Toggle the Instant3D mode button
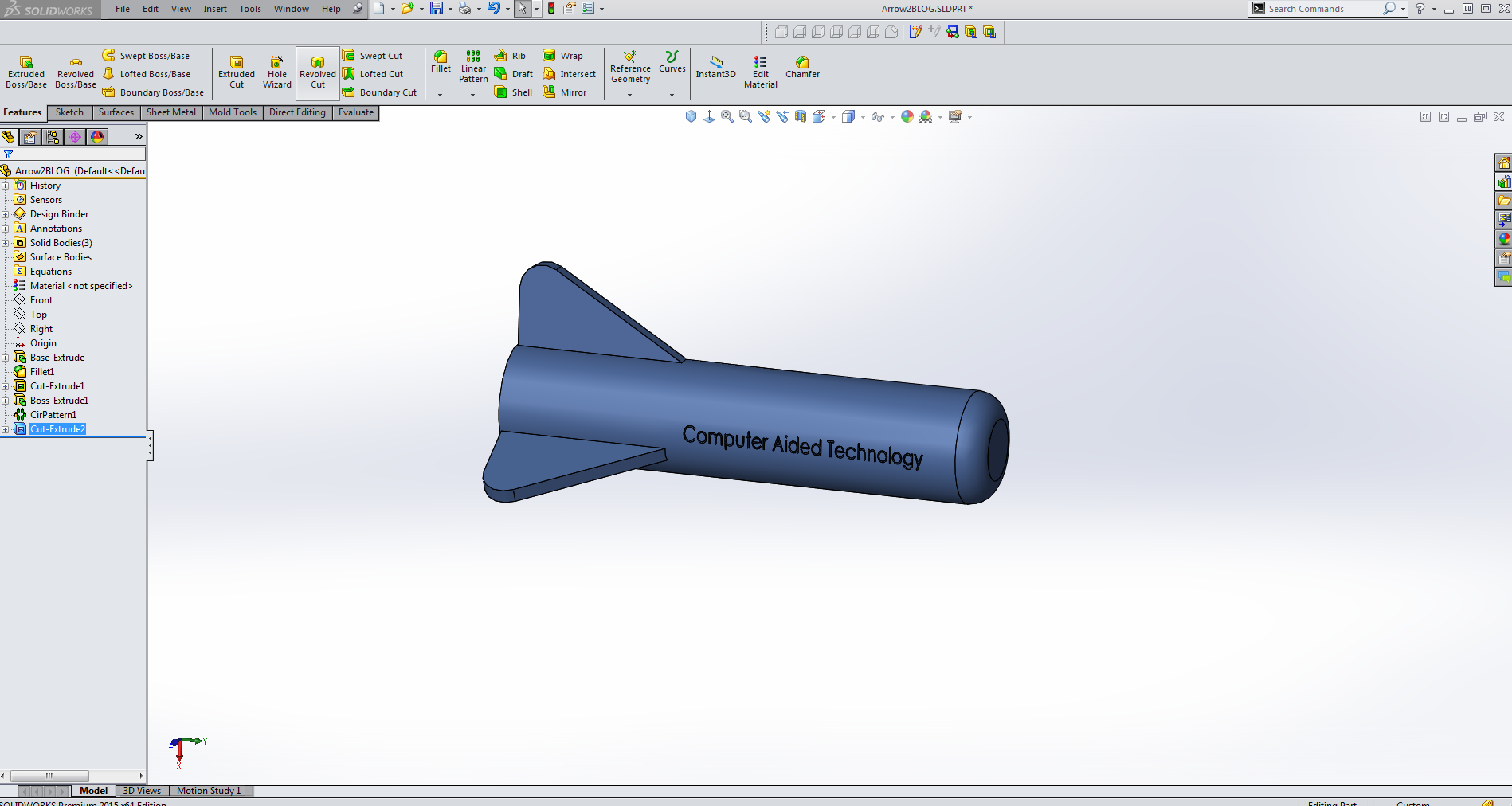Viewport: 1512px width, 806px height. tap(715, 66)
